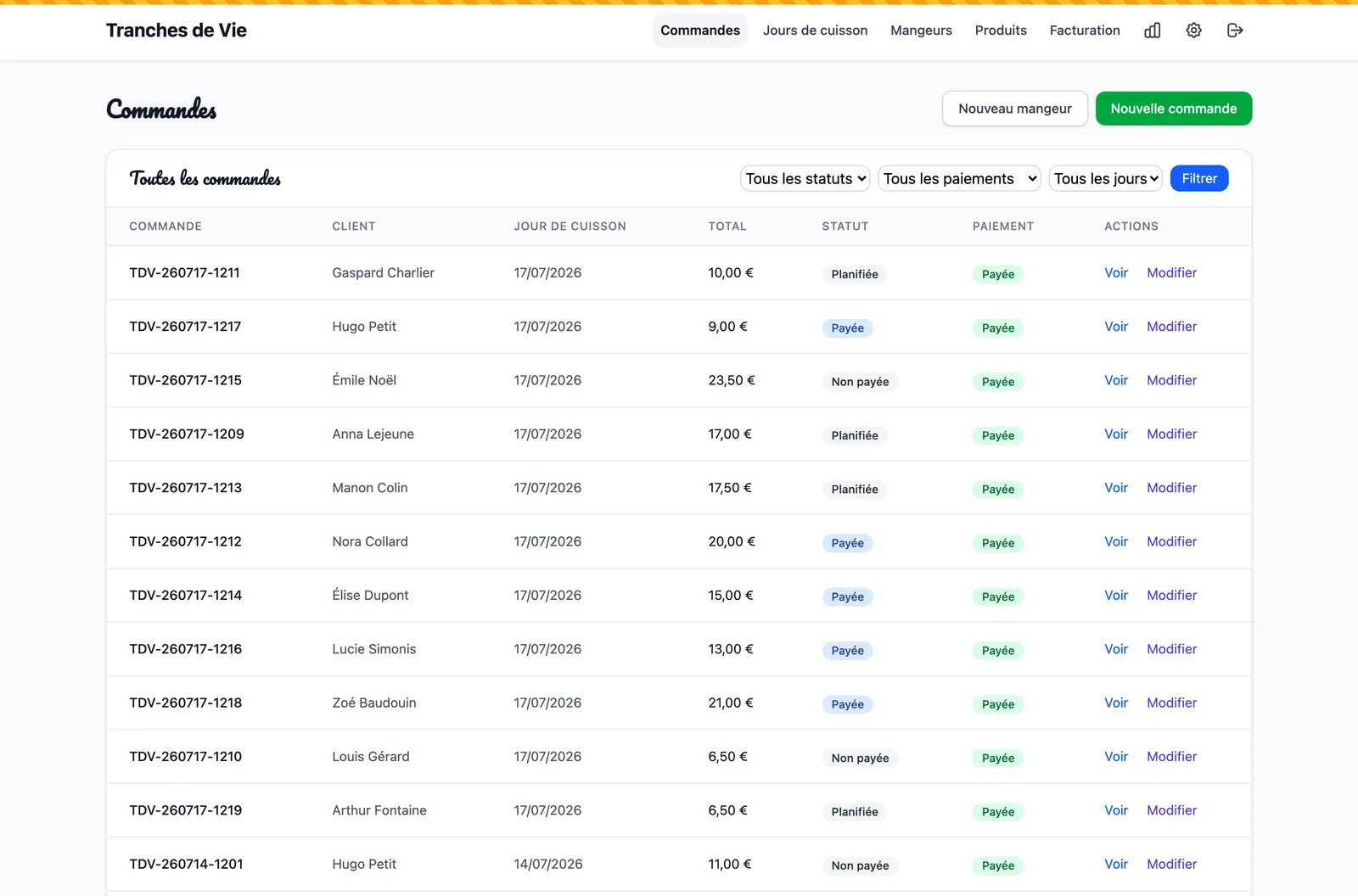View order TDV-260714-1201
This screenshot has width=1358, height=896.
pos(1116,864)
